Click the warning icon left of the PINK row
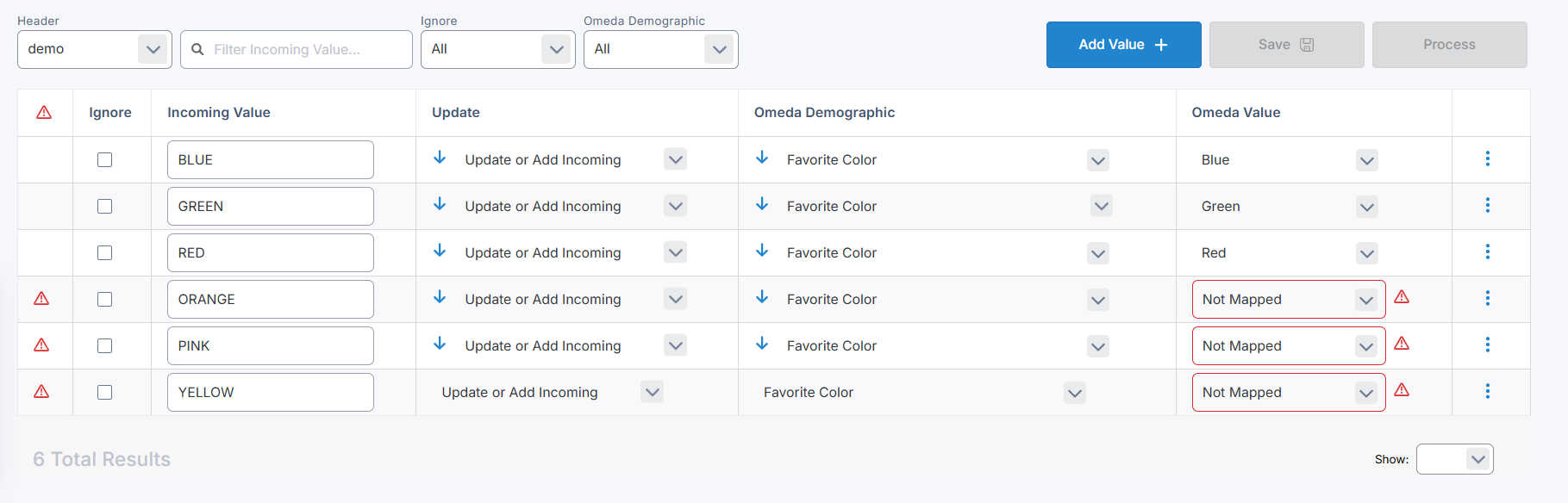Image resolution: width=1568 pixels, height=503 pixels. [x=41, y=345]
